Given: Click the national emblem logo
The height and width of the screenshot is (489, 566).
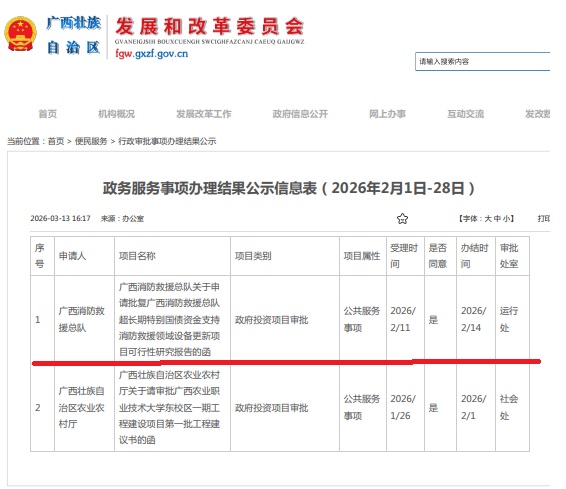Looking at the screenshot, I should point(20,34).
